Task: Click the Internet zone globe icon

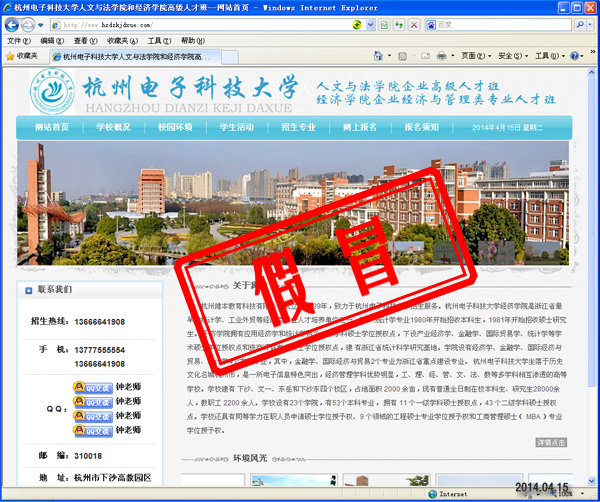Action: [432, 494]
